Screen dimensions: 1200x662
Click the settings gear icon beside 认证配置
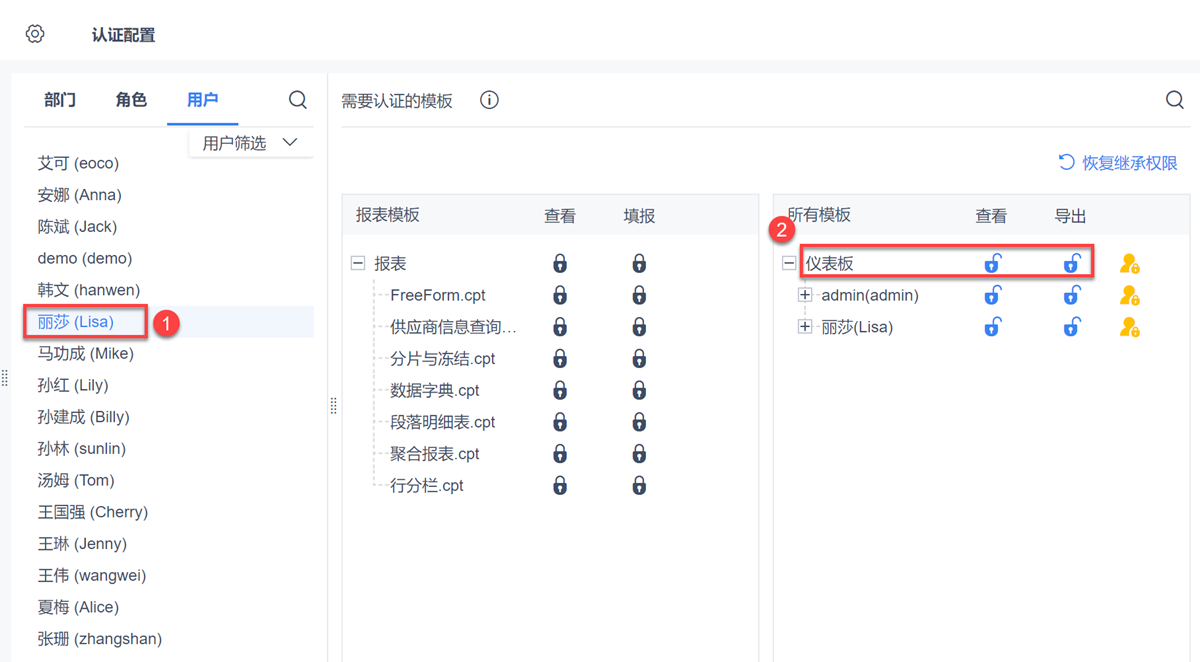tap(35, 34)
